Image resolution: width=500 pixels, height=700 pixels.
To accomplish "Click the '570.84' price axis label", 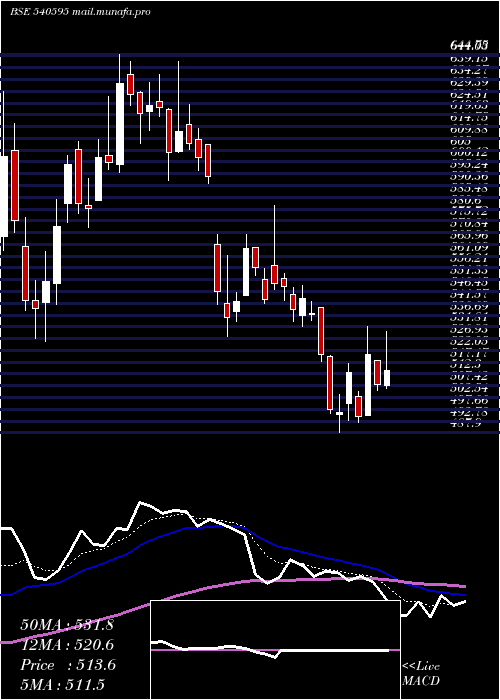I will point(469,223).
